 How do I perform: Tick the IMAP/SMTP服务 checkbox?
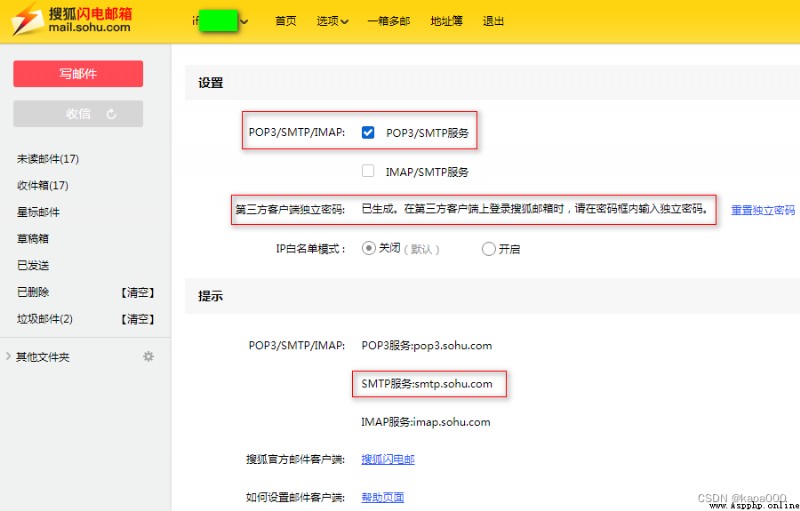[368, 171]
